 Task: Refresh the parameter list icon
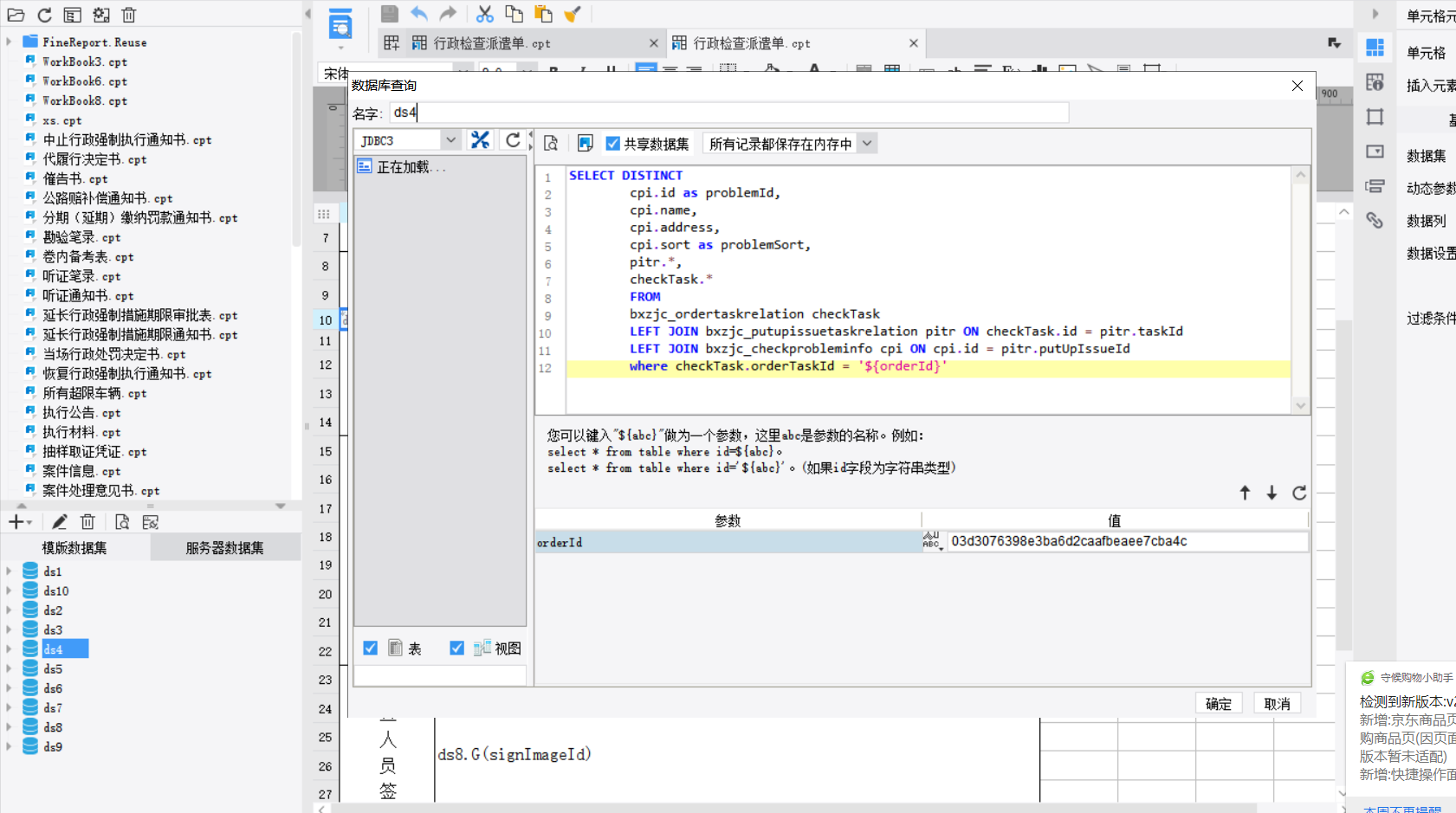(x=1299, y=493)
